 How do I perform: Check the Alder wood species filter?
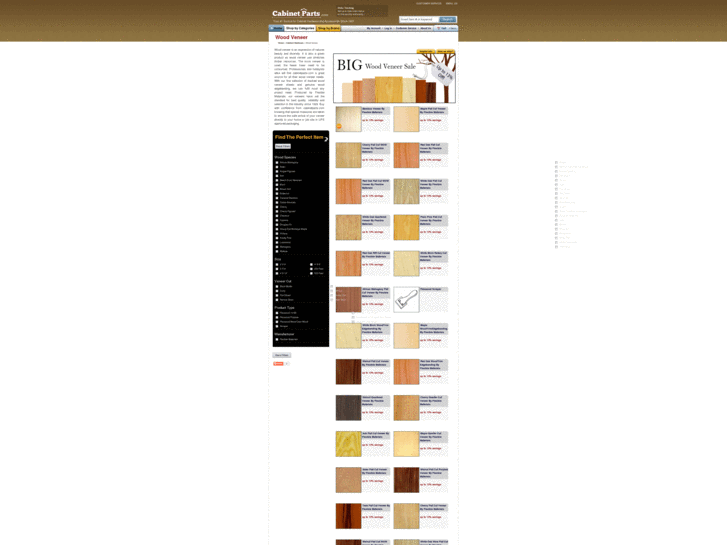(x=277, y=167)
